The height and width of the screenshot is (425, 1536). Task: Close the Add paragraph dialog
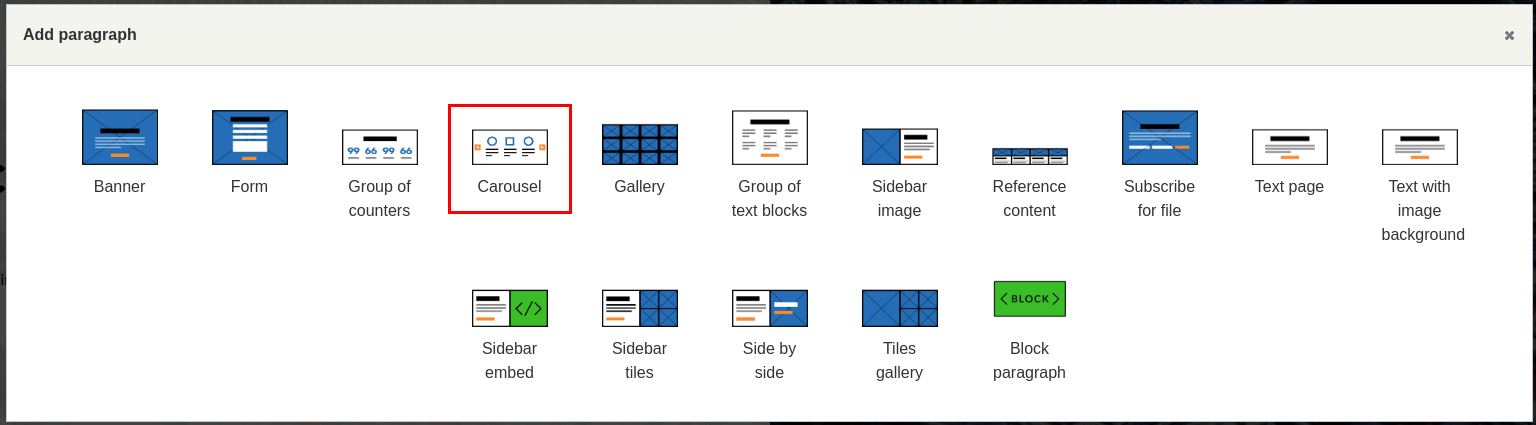(1509, 35)
